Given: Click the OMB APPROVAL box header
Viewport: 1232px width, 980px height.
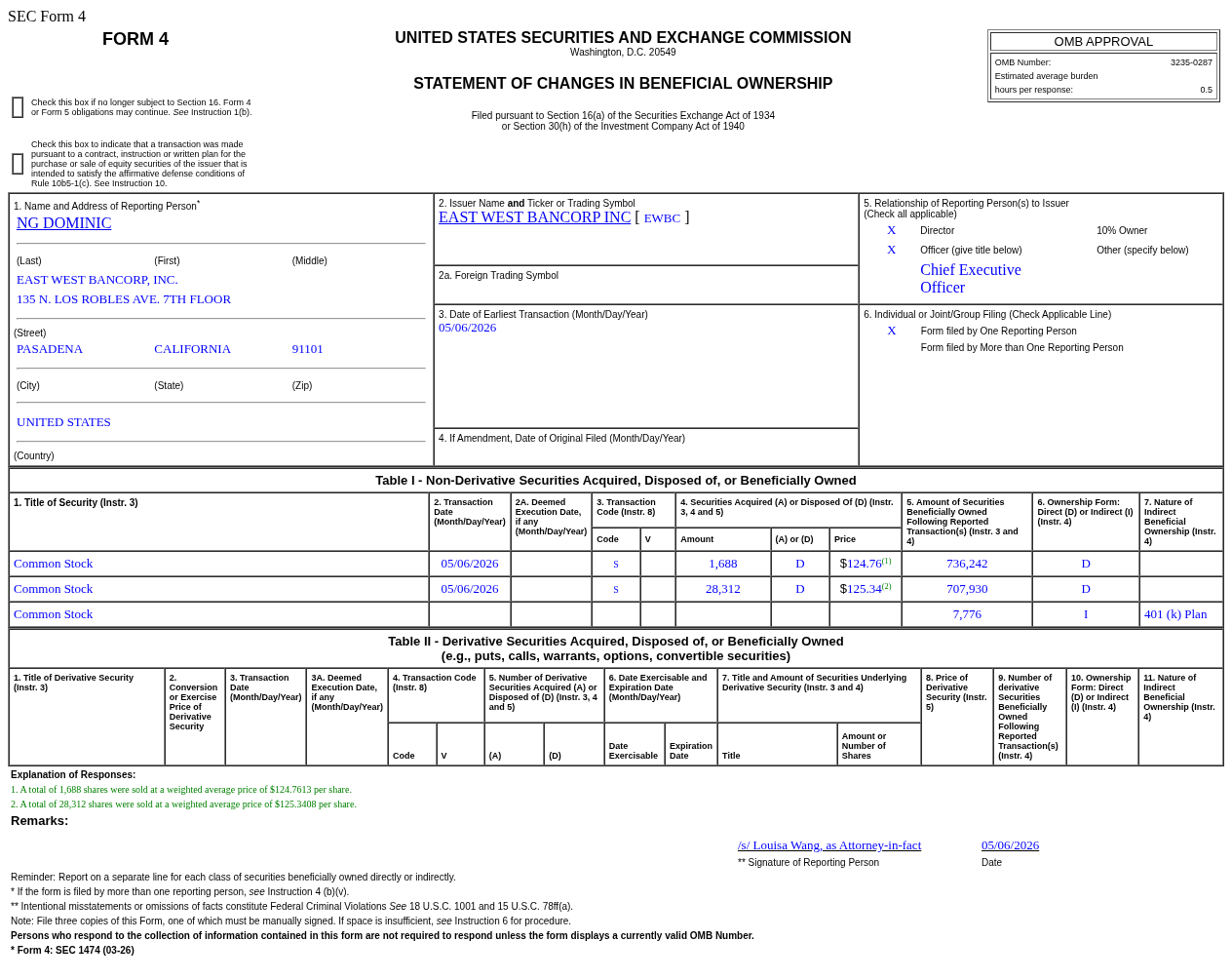Looking at the screenshot, I should (x=1103, y=42).
